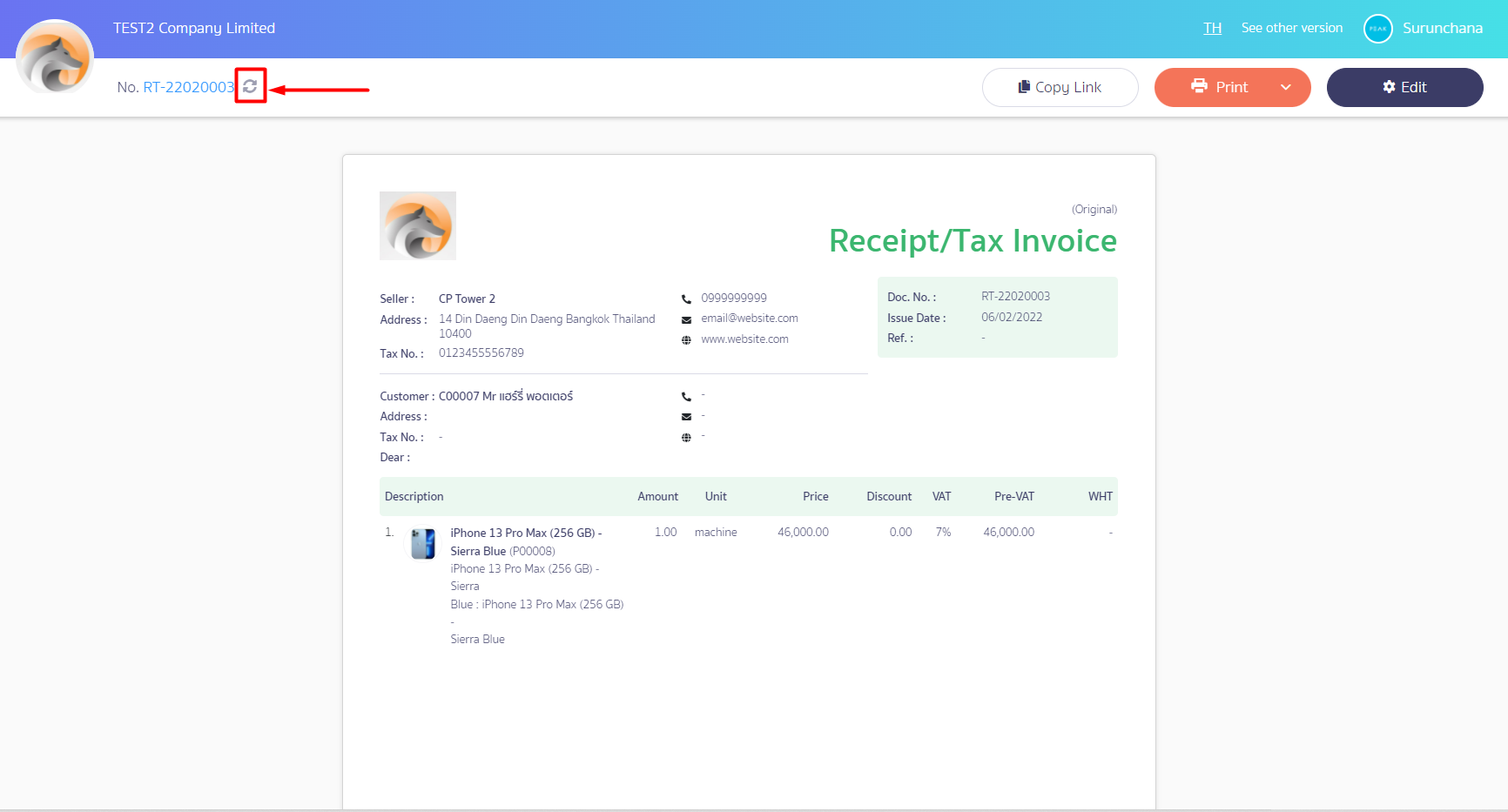Open Surunchana user menu
This screenshot has width=1508, height=812.
[x=1442, y=28]
